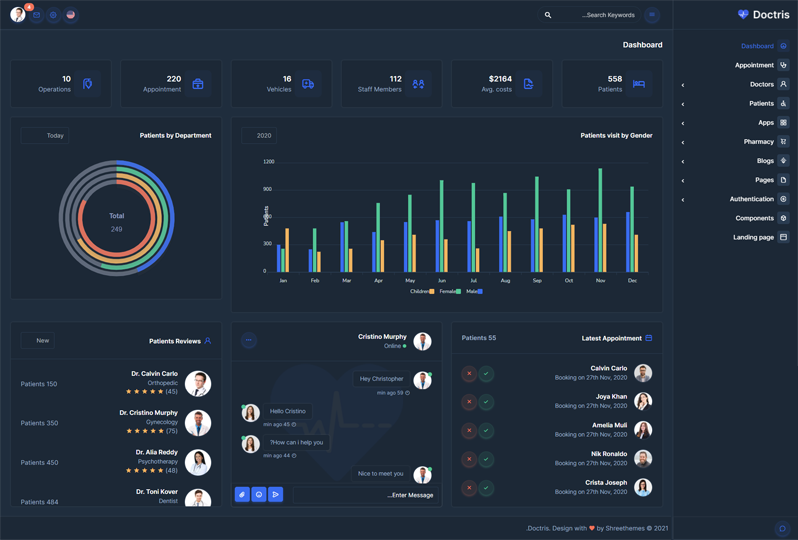Click the Avg. costs document icon

click(528, 84)
